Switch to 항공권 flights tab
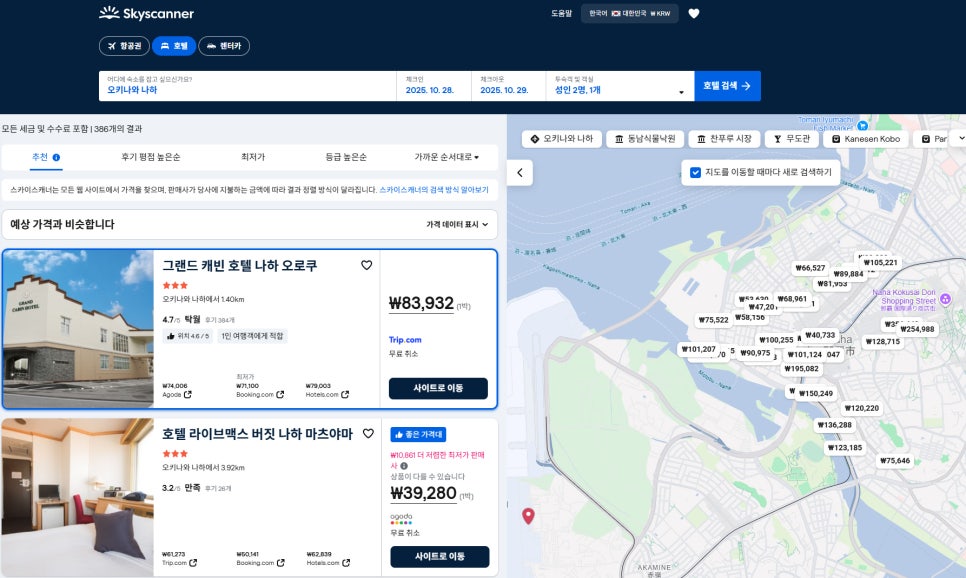 point(124,46)
